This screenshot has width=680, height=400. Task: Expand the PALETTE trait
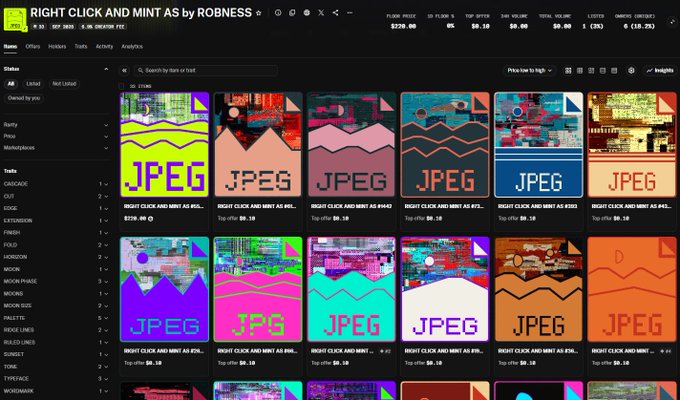click(56, 318)
